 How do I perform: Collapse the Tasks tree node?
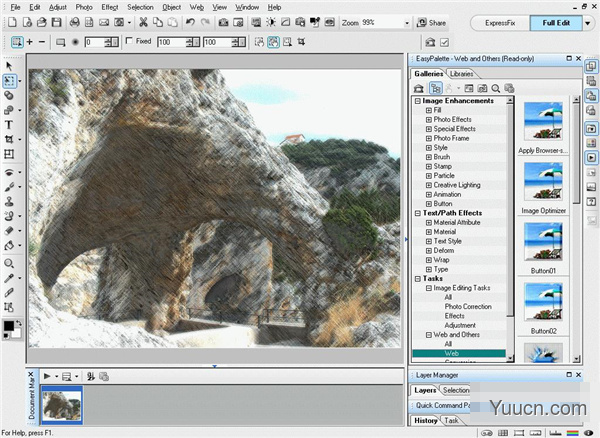tap(418, 279)
